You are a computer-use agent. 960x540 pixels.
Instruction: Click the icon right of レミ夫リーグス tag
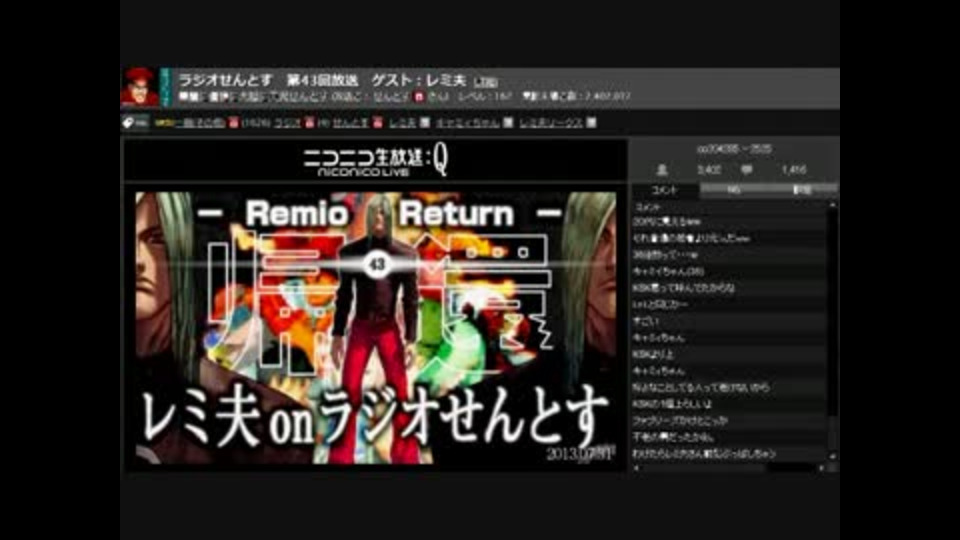coord(591,122)
